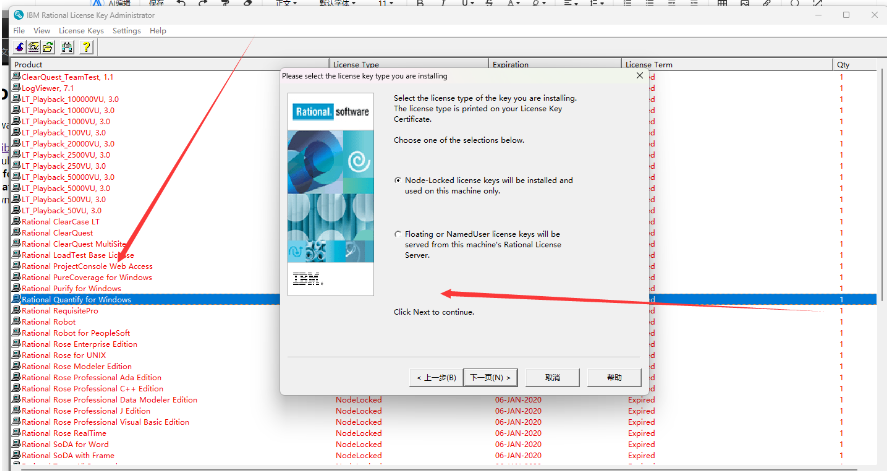Image resolution: width=887 pixels, height=471 pixels.
Task: Select the Node-Locked license keys radio option
Action: pos(398,180)
